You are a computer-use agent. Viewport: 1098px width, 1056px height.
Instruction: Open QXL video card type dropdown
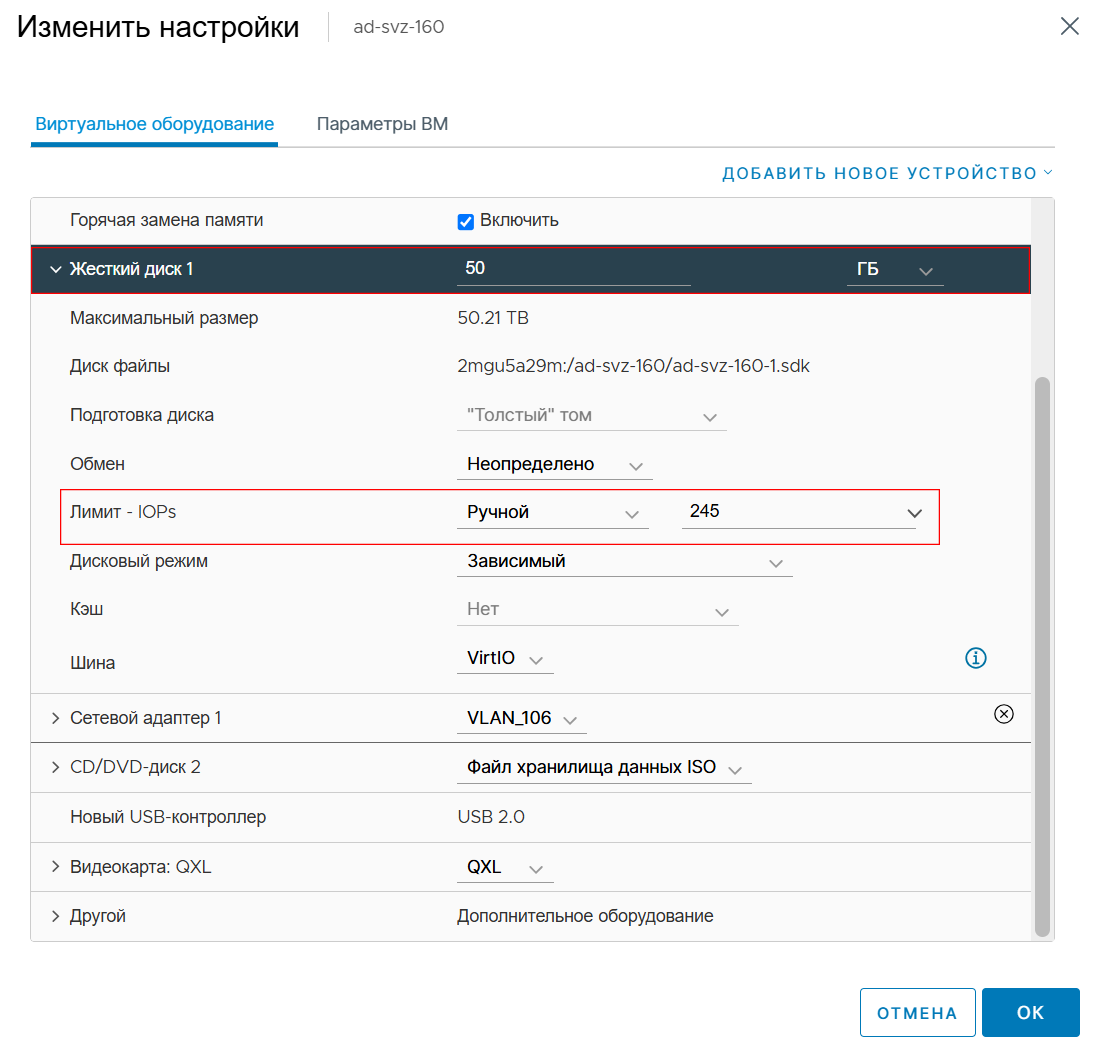click(x=505, y=868)
